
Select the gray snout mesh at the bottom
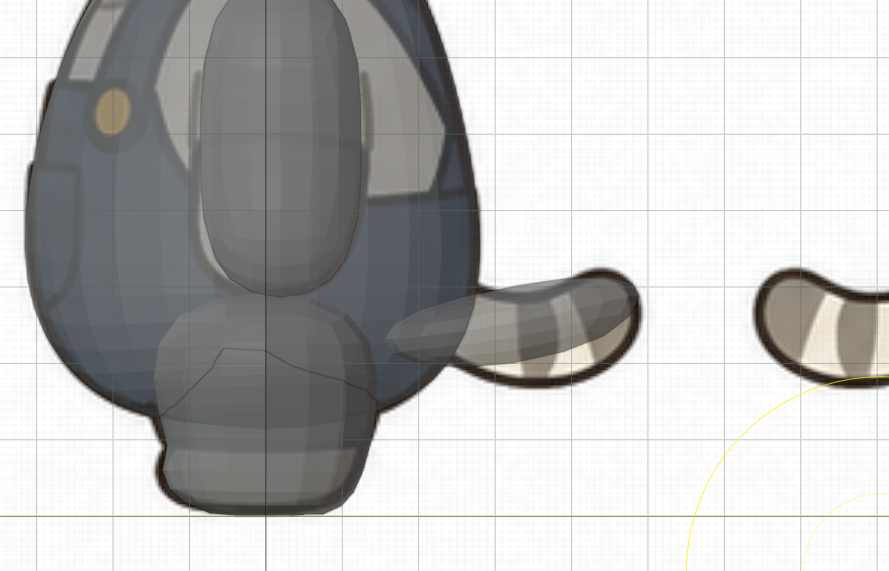pyautogui.click(x=265, y=405)
